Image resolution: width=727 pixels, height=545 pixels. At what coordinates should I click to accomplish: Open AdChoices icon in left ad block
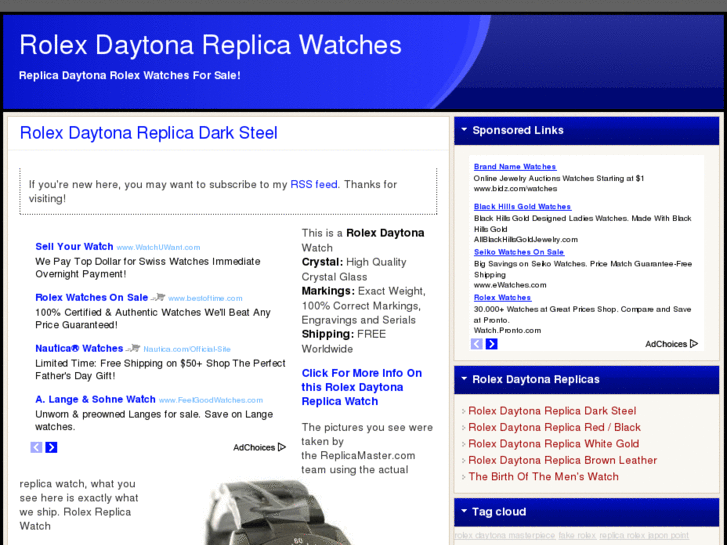click(x=282, y=447)
